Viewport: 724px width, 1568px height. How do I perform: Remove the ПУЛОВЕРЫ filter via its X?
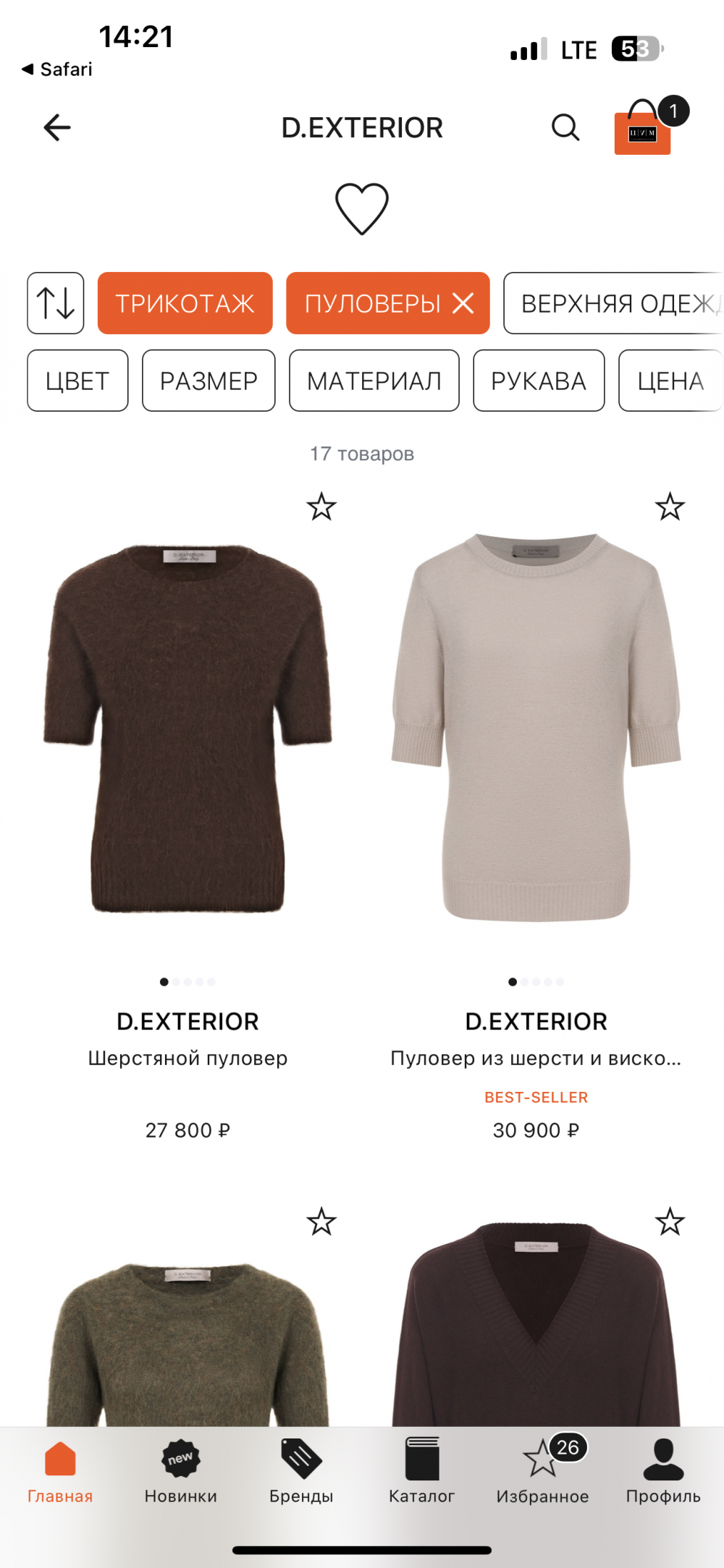tap(463, 303)
